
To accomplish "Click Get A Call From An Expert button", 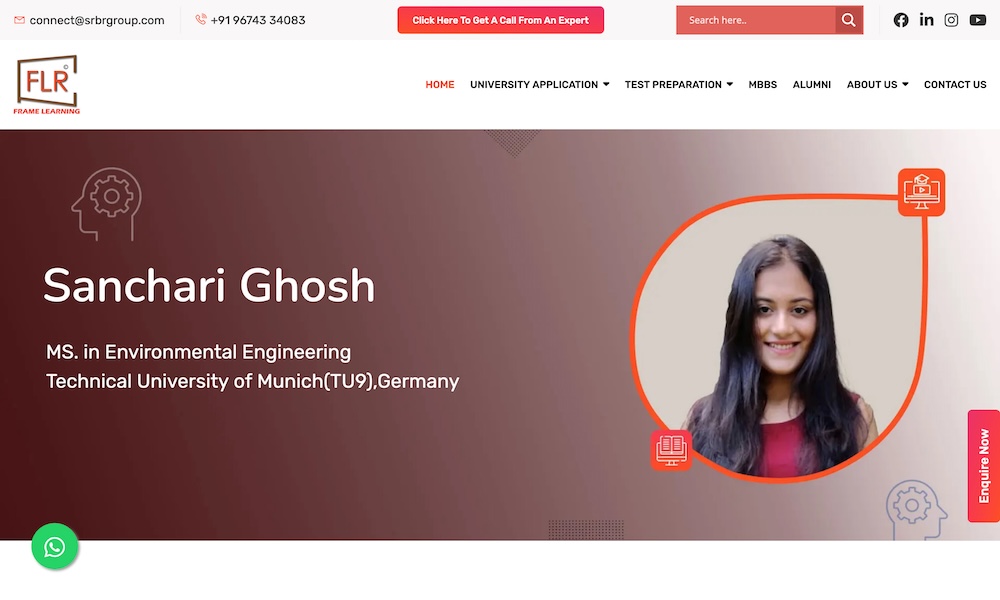I will pos(501,20).
